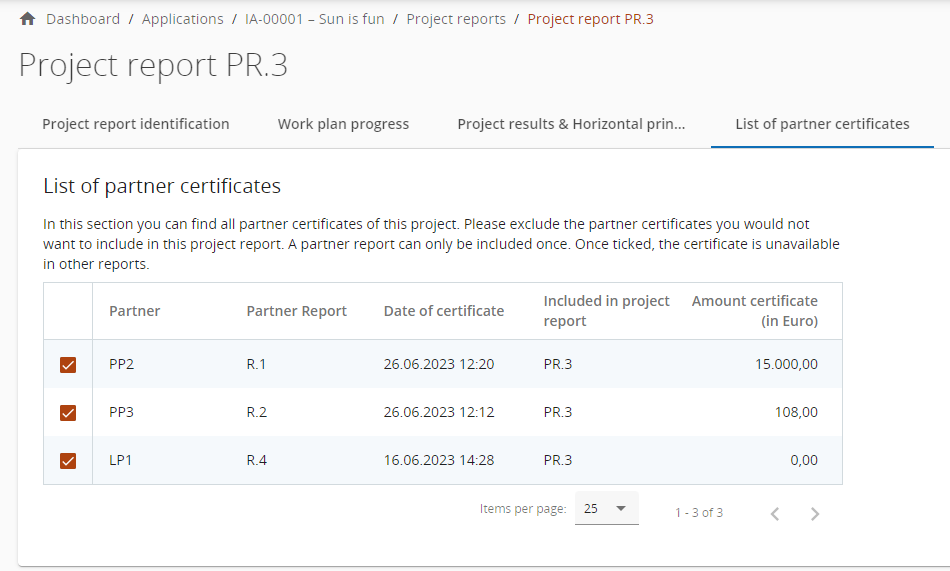This screenshot has width=950, height=571.
Task: Go to the previous page arrow
Action: 775,513
